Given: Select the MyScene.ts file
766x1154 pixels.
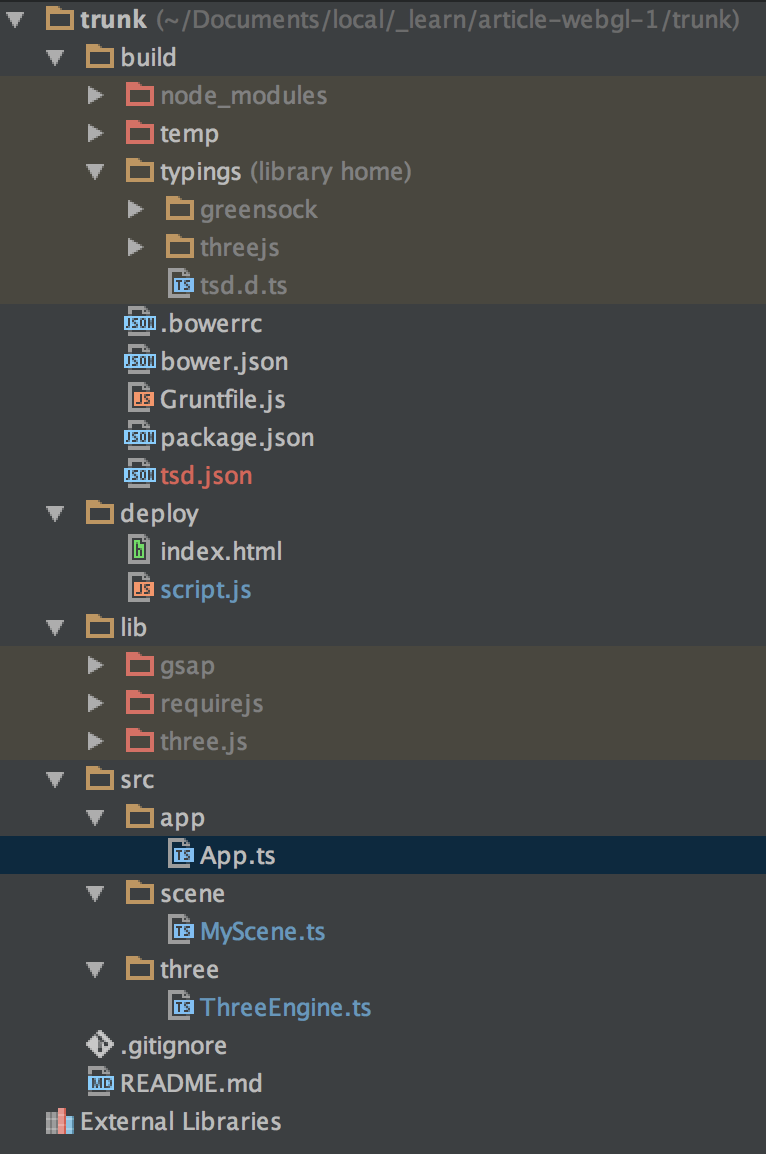Looking at the screenshot, I should [x=262, y=931].
